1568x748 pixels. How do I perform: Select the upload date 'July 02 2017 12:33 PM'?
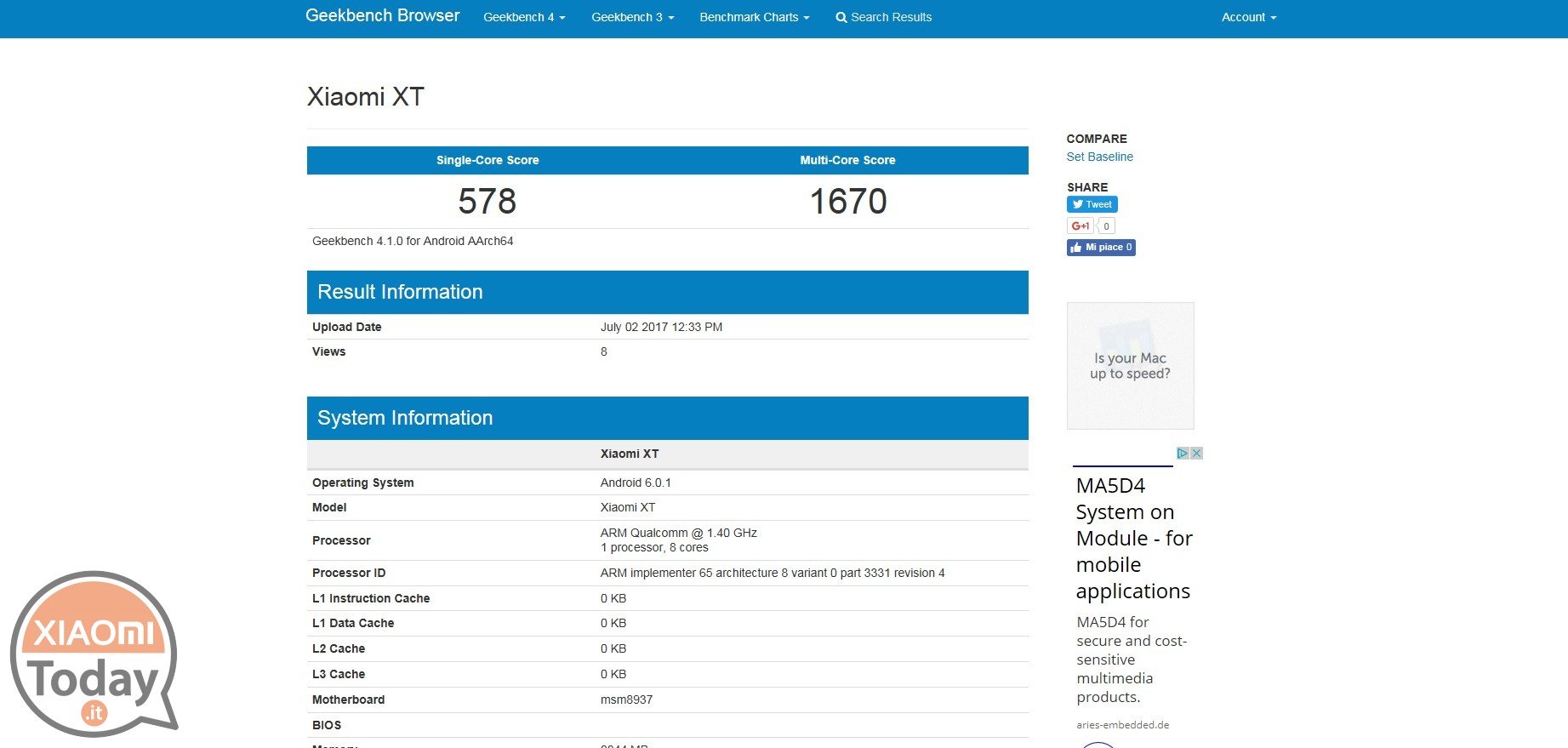[x=661, y=327]
